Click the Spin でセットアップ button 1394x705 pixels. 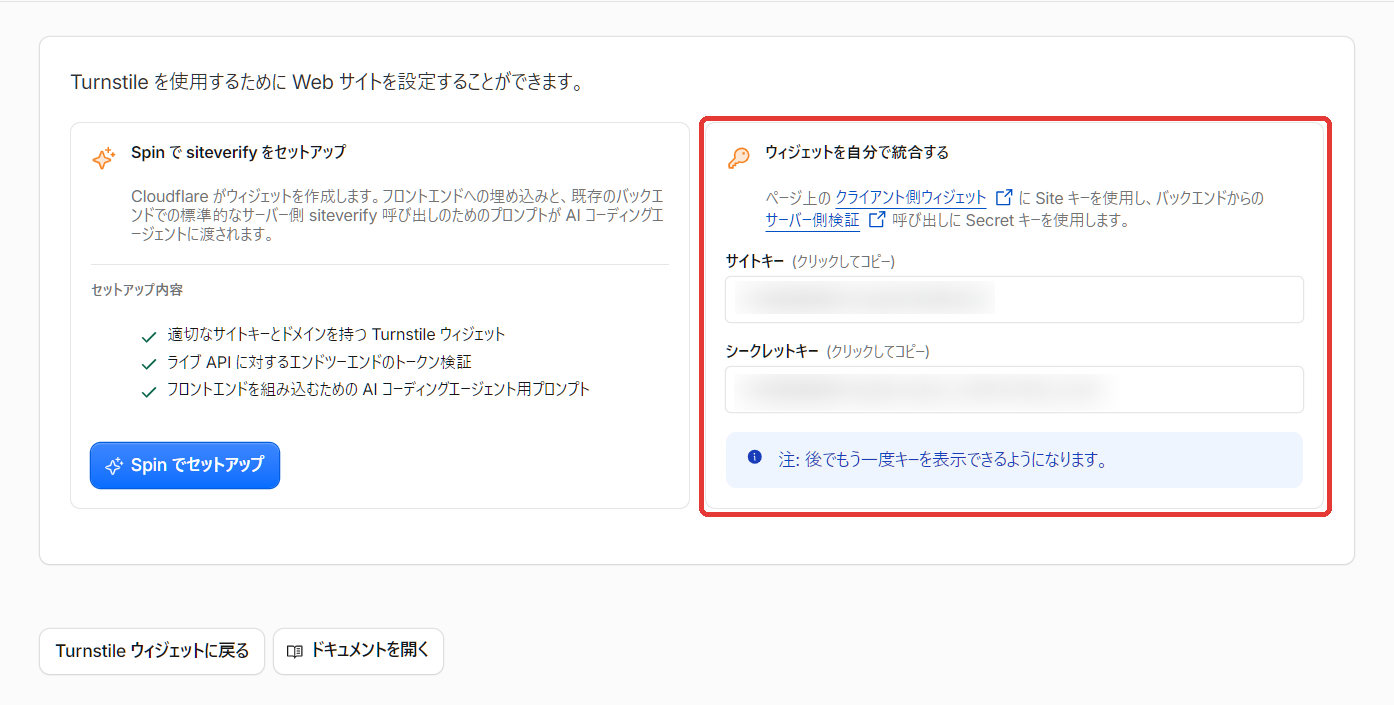tap(185, 465)
